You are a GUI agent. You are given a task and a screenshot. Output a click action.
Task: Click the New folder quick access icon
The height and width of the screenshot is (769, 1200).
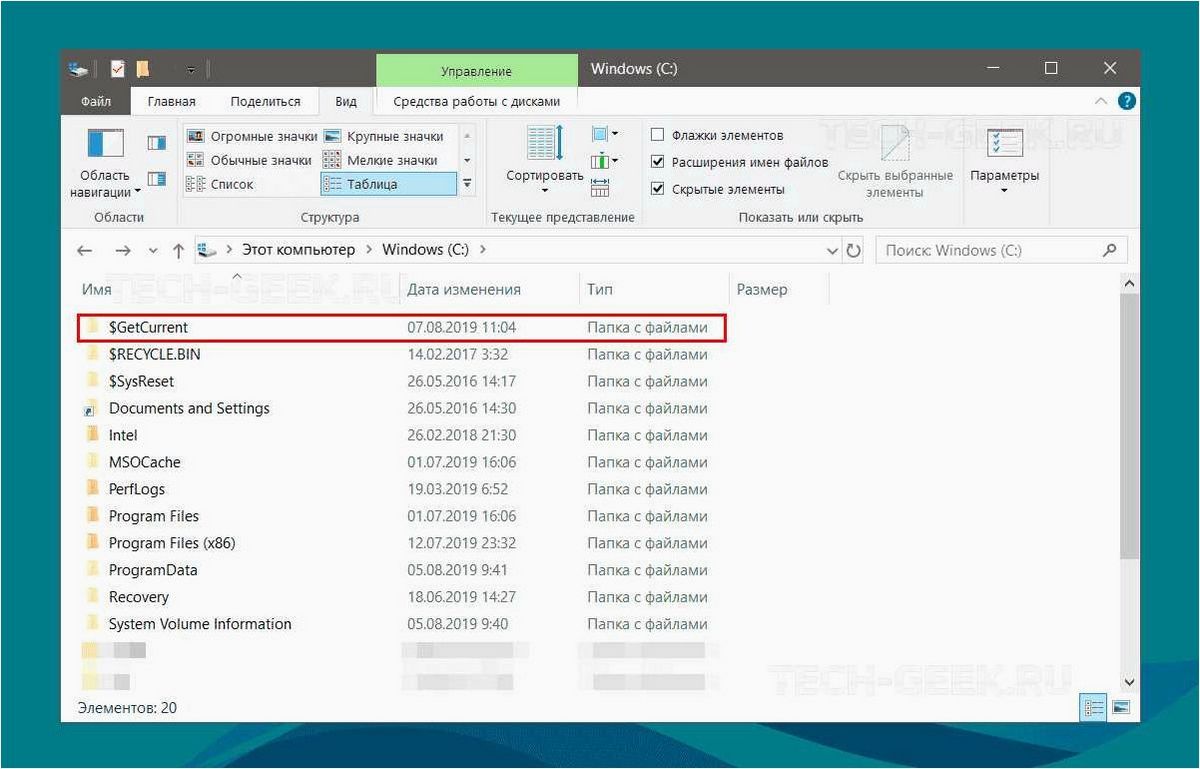[x=144, y=70]
